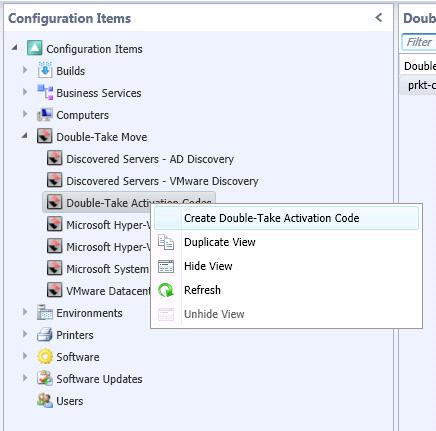The image size is (436, 431).
Task: Select the 'prkt-c' row in list
Action: 418,85
